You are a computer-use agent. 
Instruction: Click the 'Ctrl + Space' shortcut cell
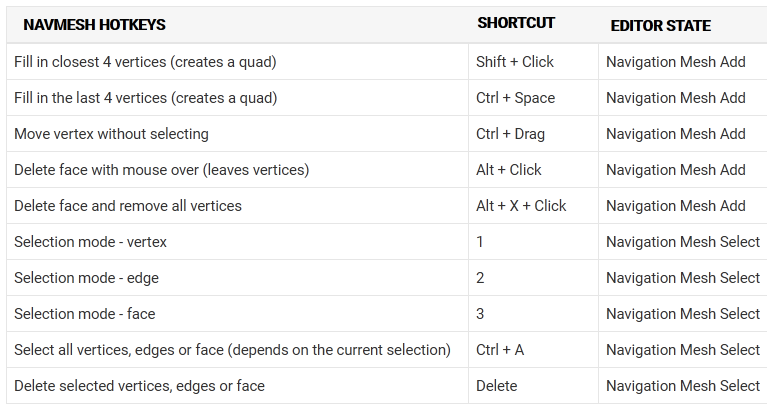pyautogui.click(x=516, y=98)
